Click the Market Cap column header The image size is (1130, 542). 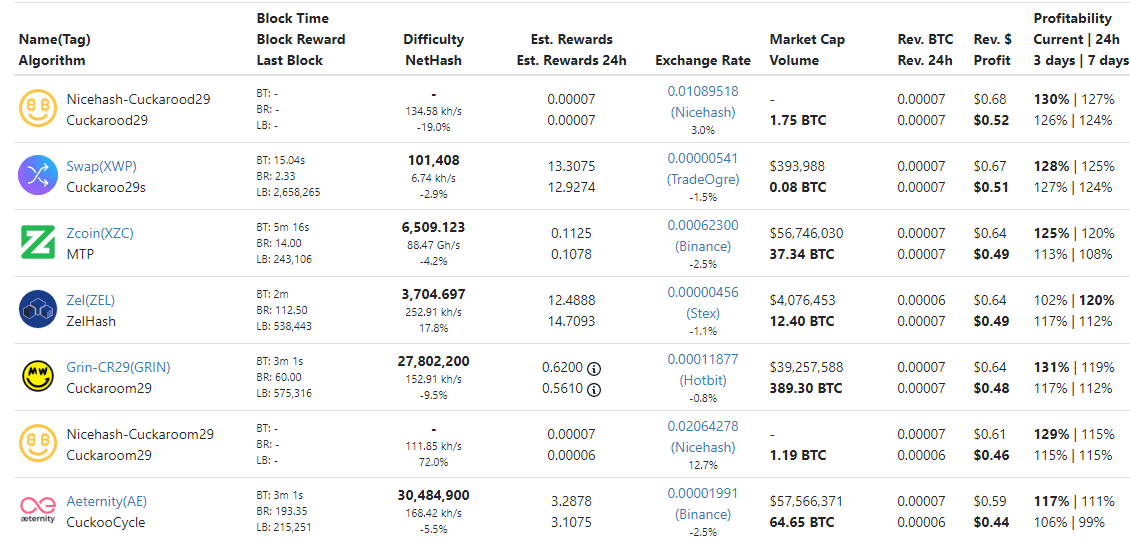807,40
